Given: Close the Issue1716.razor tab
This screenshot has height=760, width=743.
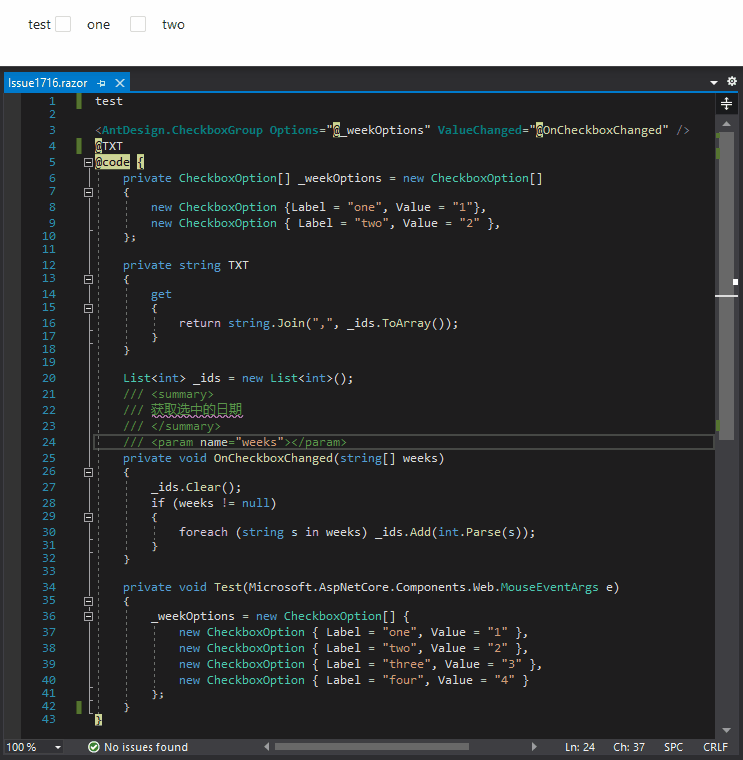Looking at the screenshot, I should (x=120, y=83).
